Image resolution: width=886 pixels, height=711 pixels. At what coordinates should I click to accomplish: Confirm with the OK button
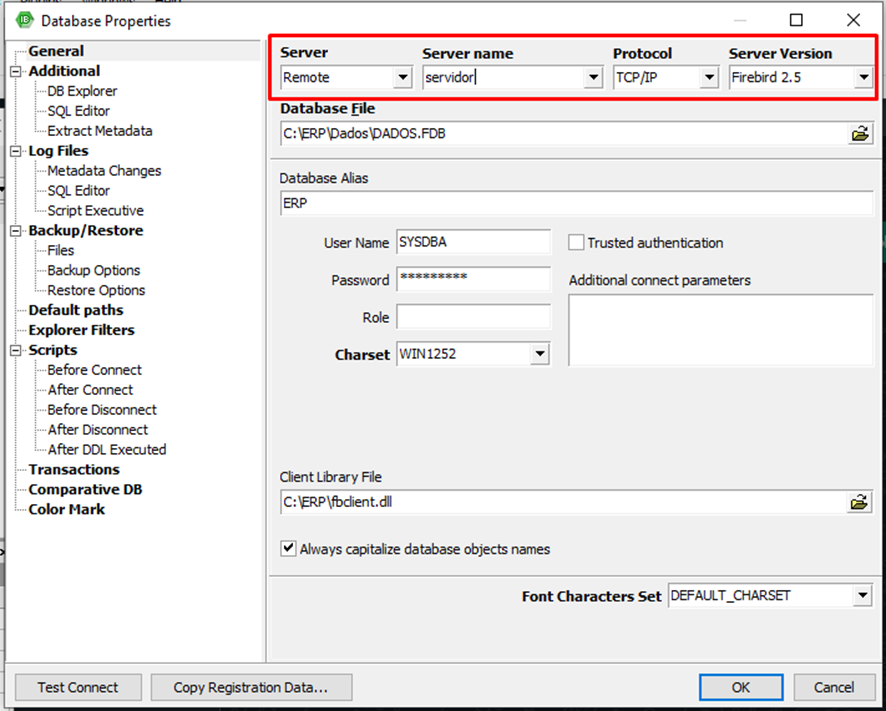(x=741, y=687)
